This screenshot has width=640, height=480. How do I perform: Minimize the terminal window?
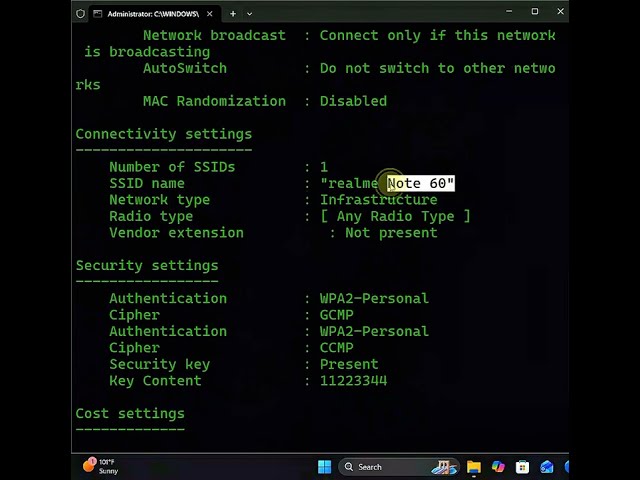tap(509, 12)
